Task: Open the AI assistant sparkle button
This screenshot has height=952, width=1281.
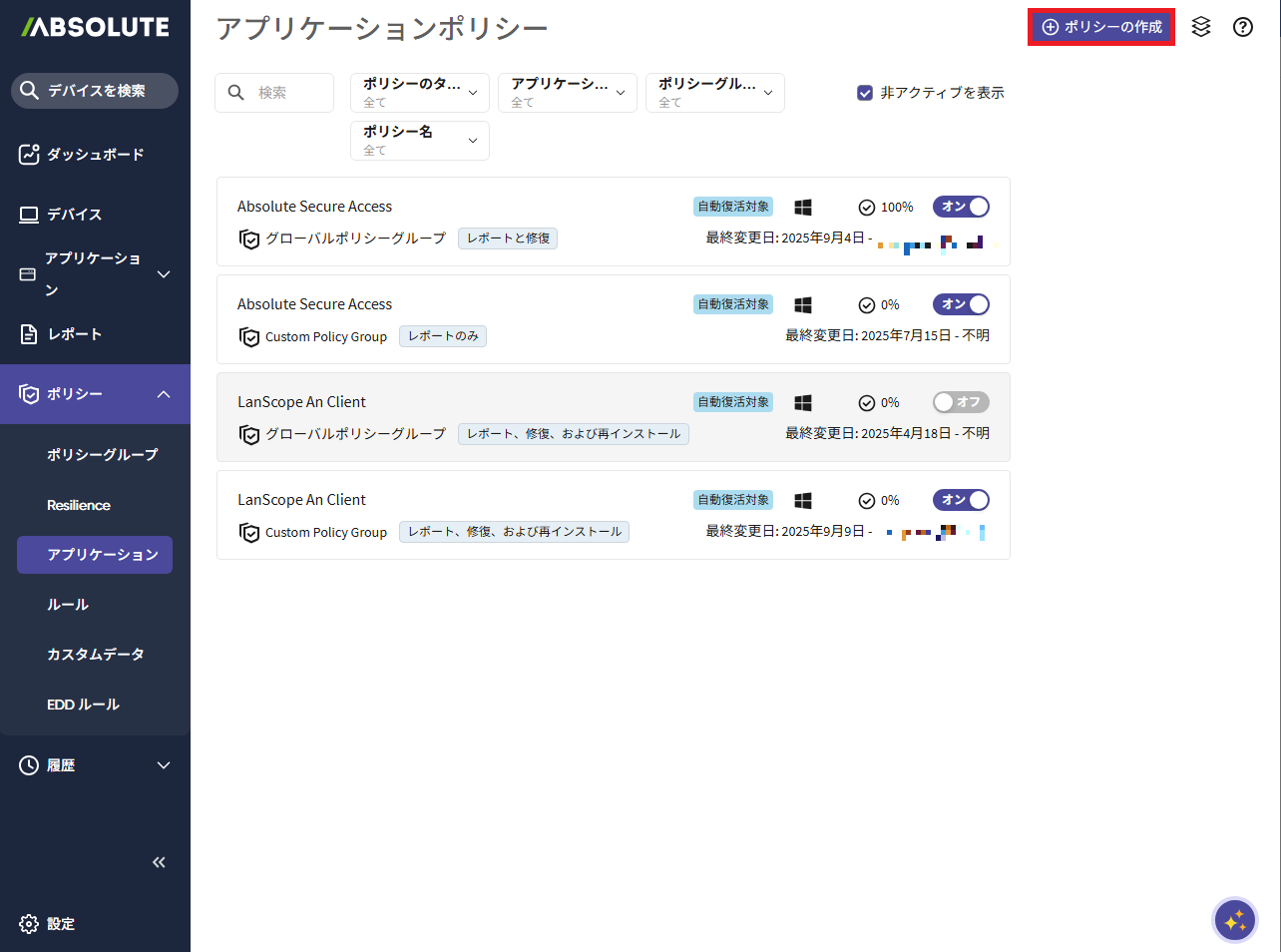Action: pos(1234,920)
